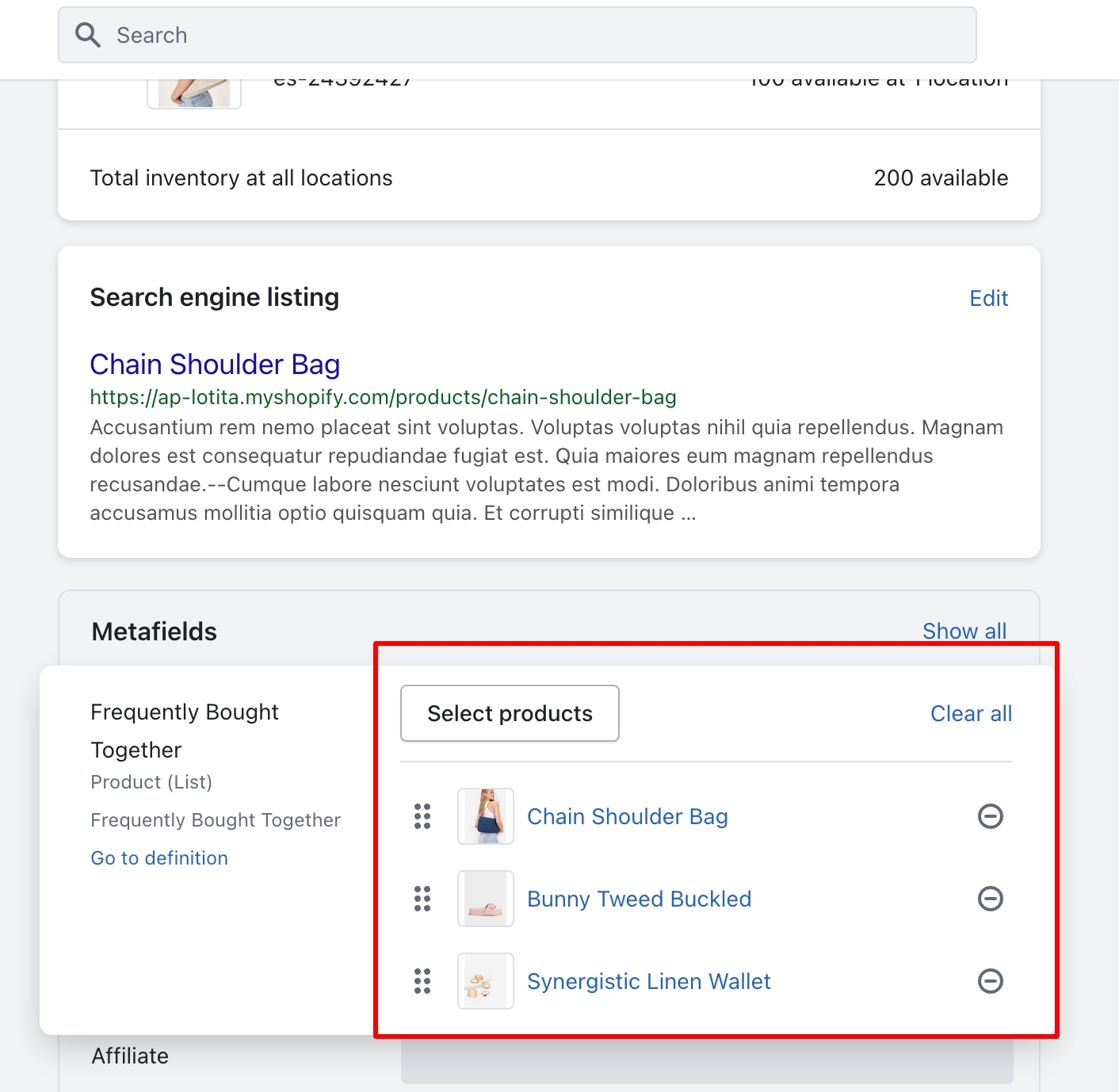Viewport: 1119px width, 1092px height.
Task: Open the Synergistic Linen Wallet thumbnail
Action: coord(486,981)
